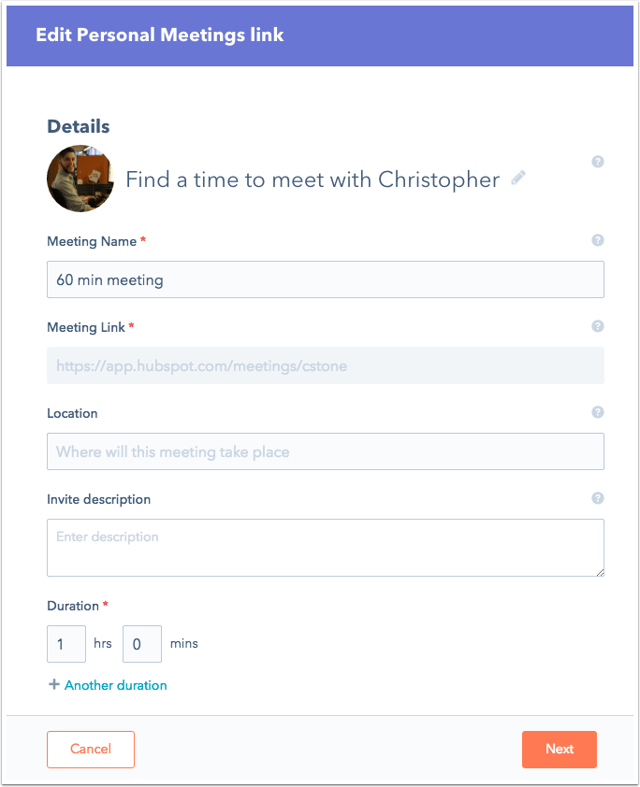The height and width of the screenshot is (787, 640).
Task: Click the plus icon before Another duration
Action: (54, 684)
